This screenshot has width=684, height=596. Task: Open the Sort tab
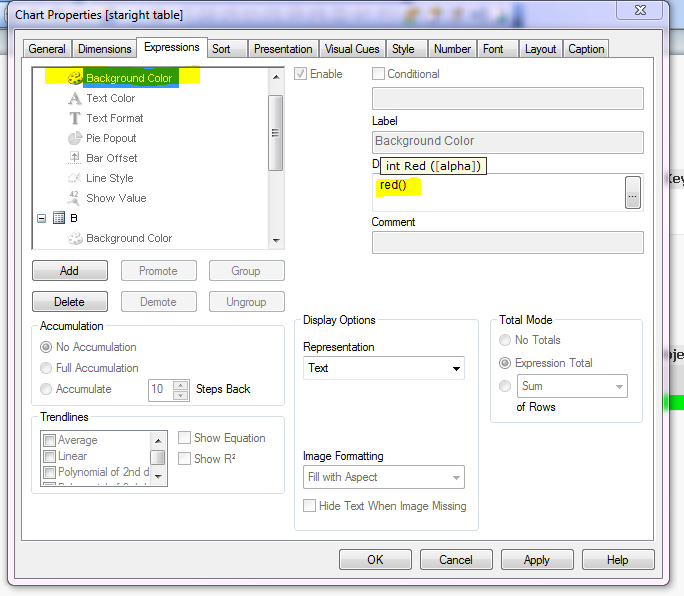click(x=227, y=49)
